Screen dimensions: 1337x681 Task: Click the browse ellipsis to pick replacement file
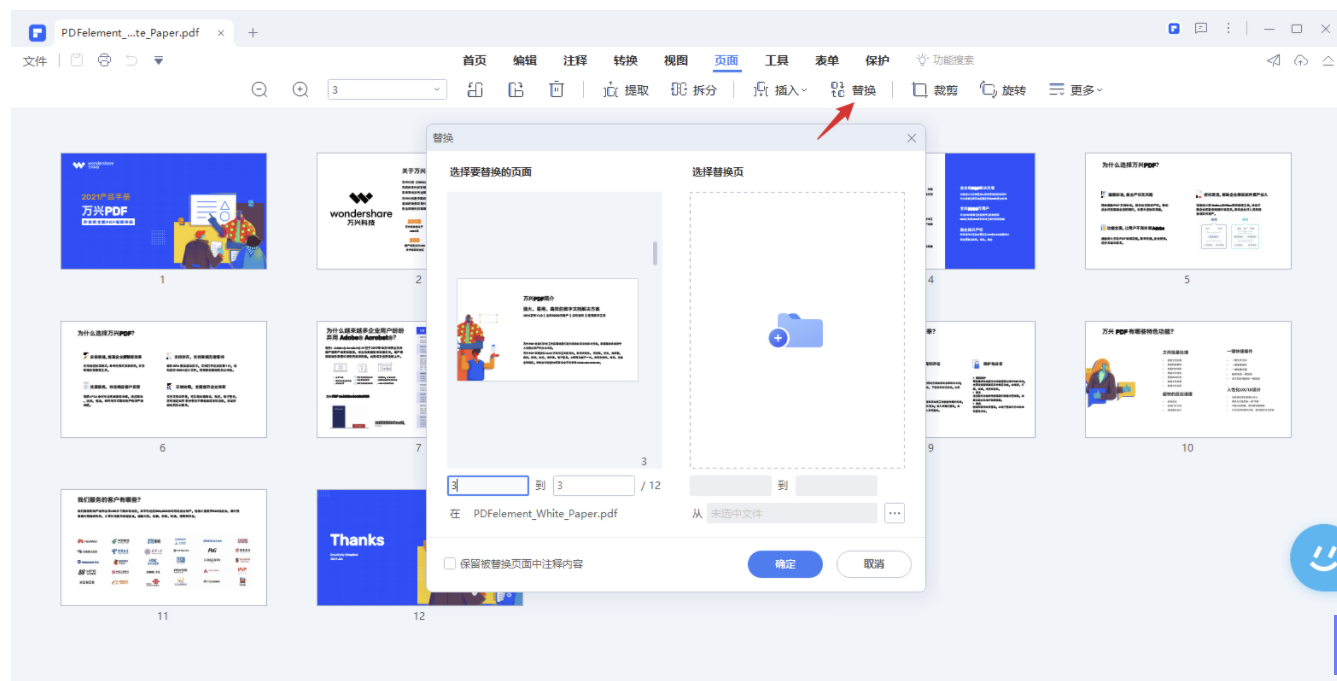(x=897, y=512)
